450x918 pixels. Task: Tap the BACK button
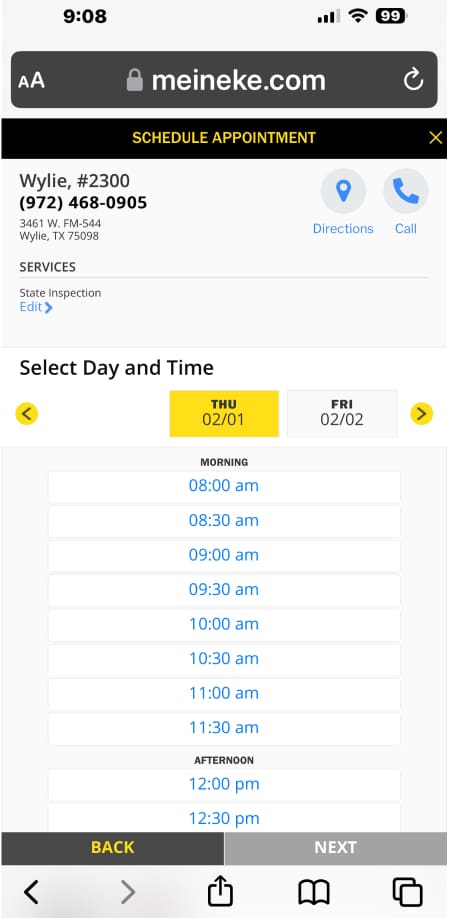(x=112, y=848)
